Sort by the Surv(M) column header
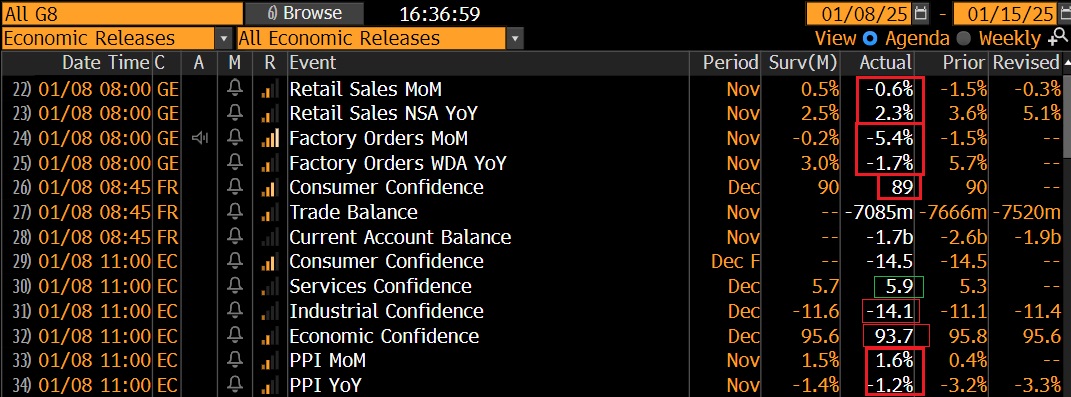The height and width of the screenshot is (397, 1071). [x=803, y=63]
